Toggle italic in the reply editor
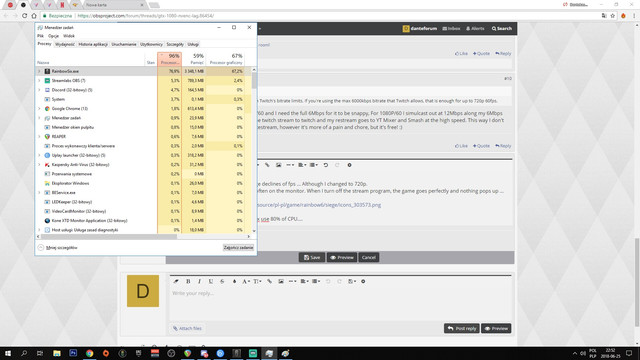The image size is (640, 360). [x=199, y=281]
